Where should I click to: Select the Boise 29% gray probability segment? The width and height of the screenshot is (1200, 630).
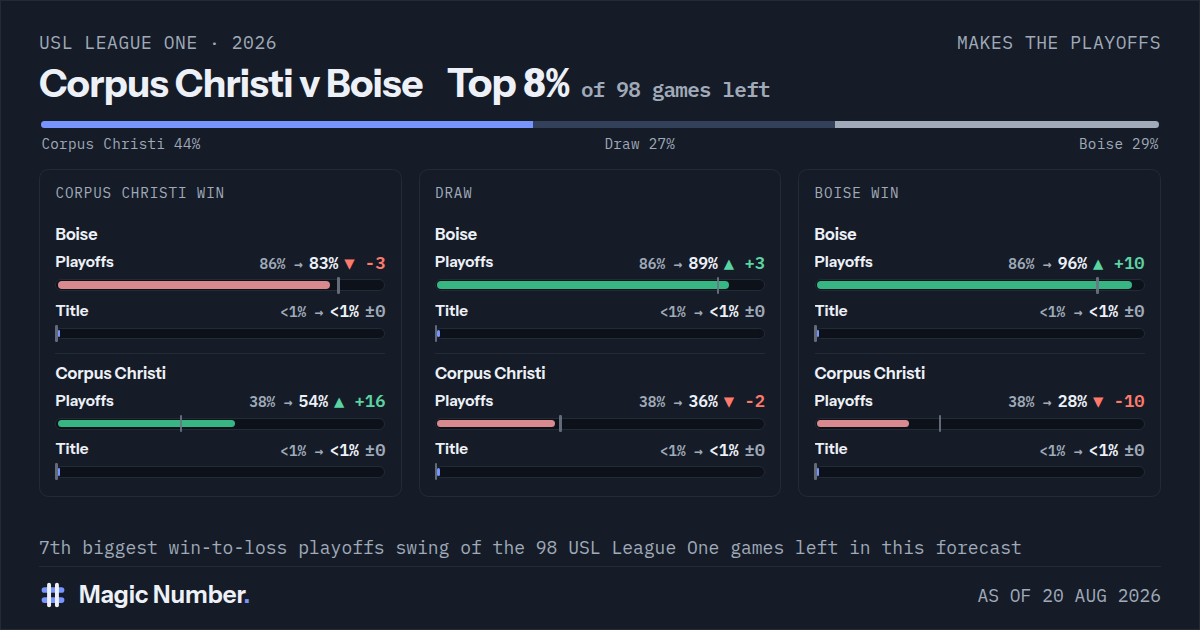click(x=997, y=125)
